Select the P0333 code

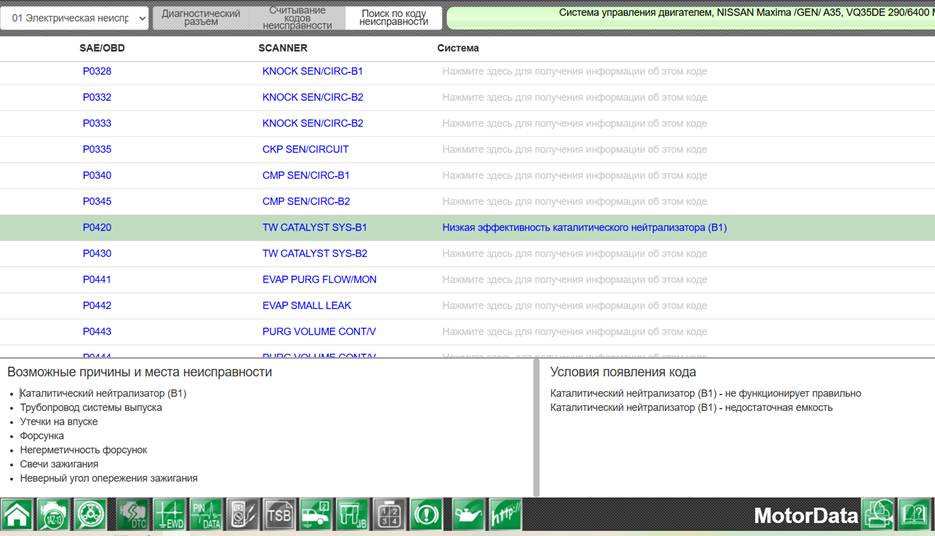pyautogui.click(x=97, y=123)
